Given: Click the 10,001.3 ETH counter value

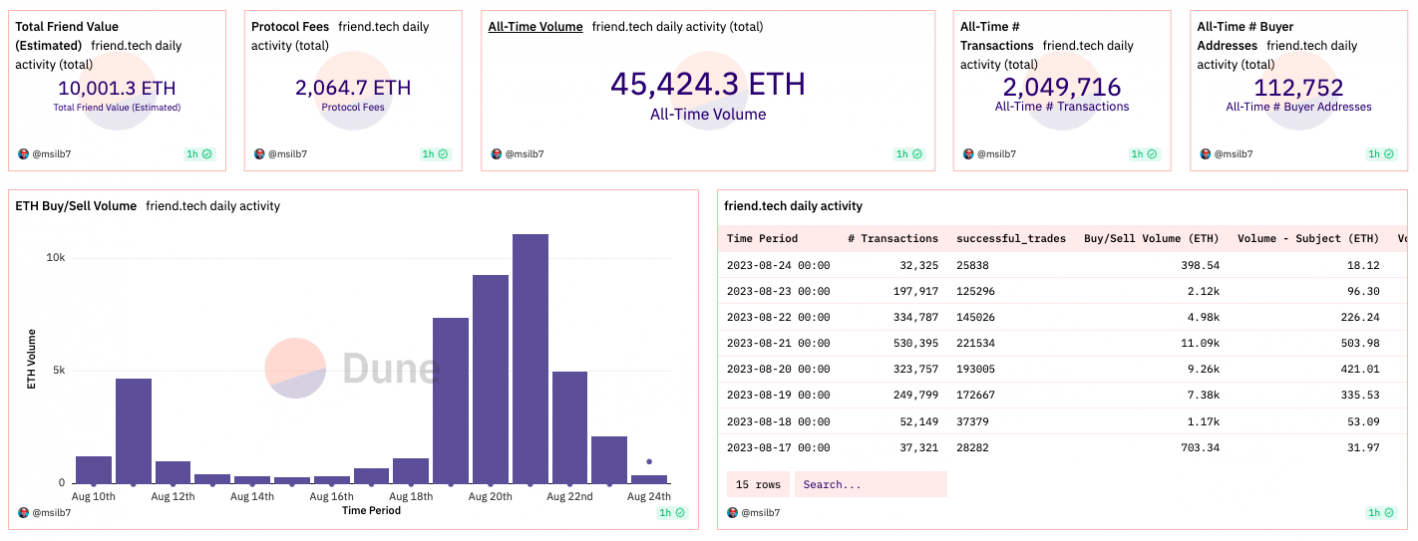Looking at the screenshot, I should pos(116,88).
